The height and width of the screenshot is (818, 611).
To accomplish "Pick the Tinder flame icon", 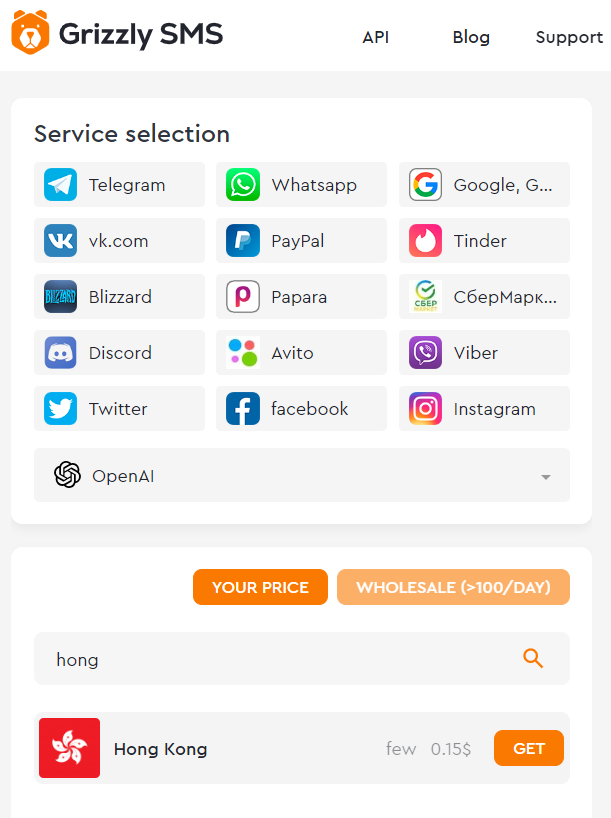I will 425,240.
